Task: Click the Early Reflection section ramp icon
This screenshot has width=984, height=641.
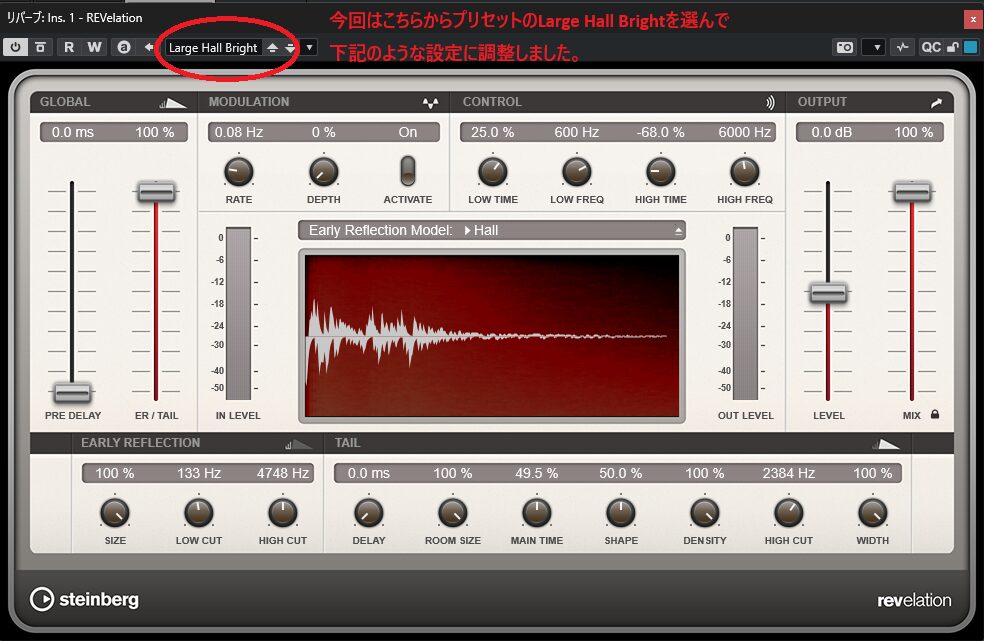Action: coord(299,444)
